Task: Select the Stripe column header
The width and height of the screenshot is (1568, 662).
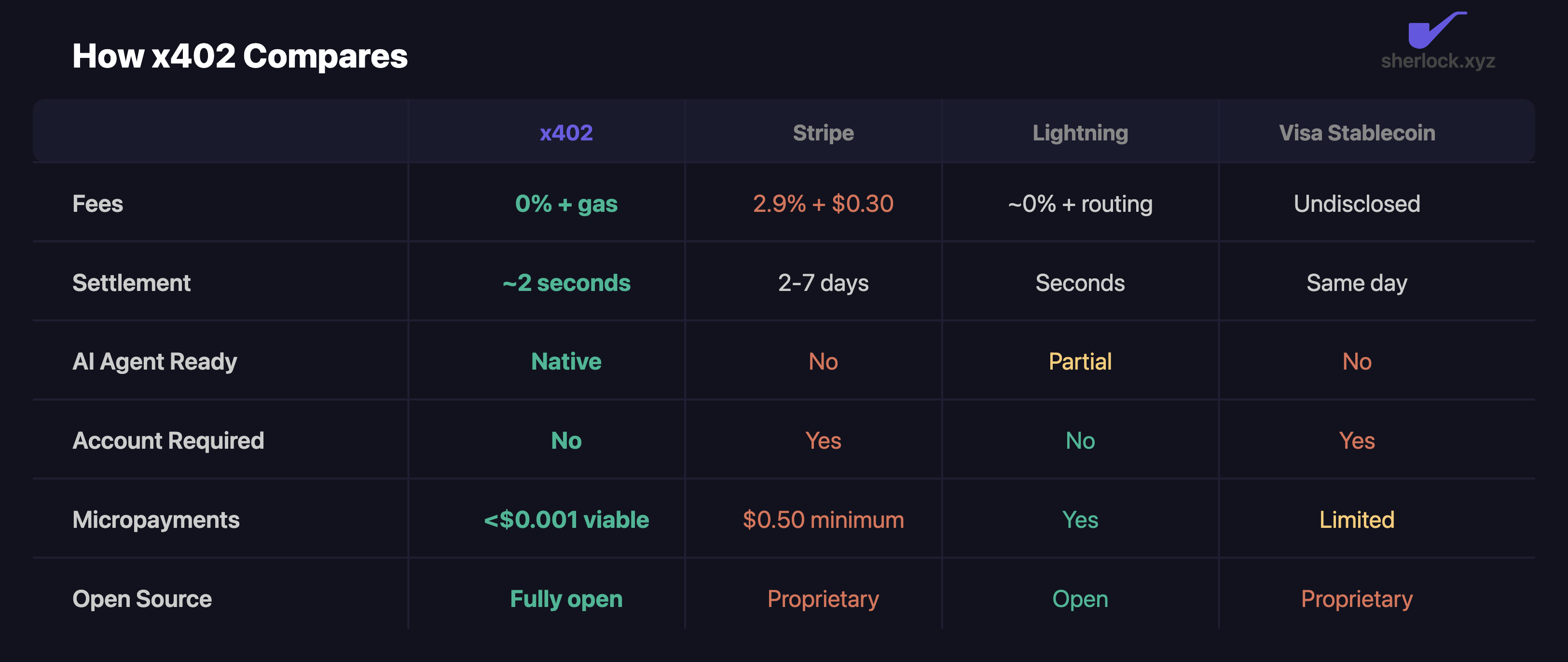Action: point(823,133)
